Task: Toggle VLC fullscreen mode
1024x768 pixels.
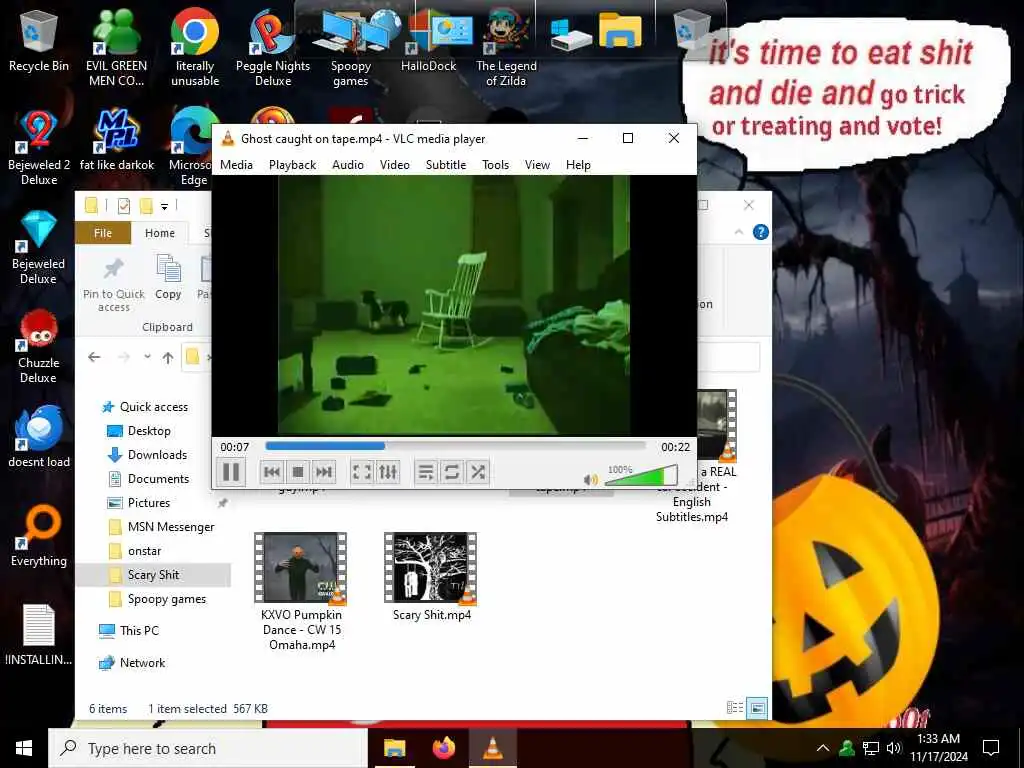Action: pos(362,472)
